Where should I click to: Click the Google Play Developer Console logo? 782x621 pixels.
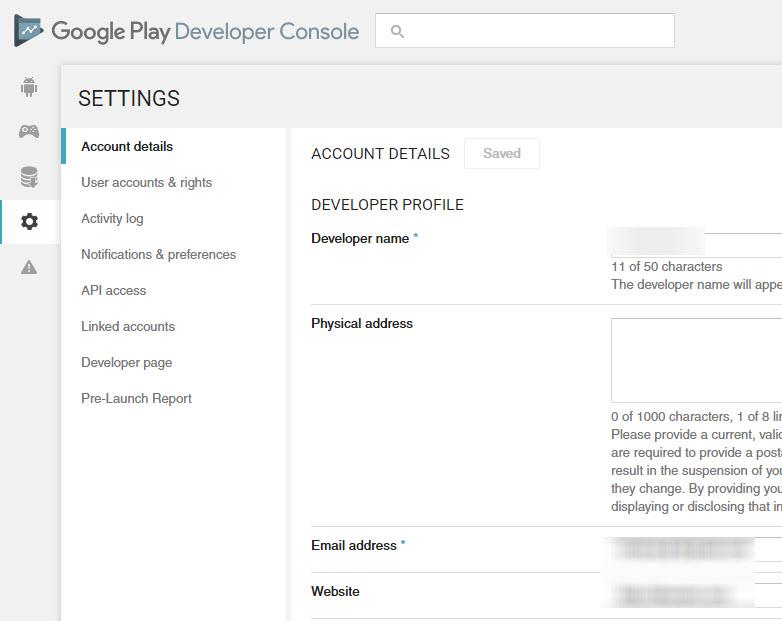pyautogui.click(x=186, y=31)
